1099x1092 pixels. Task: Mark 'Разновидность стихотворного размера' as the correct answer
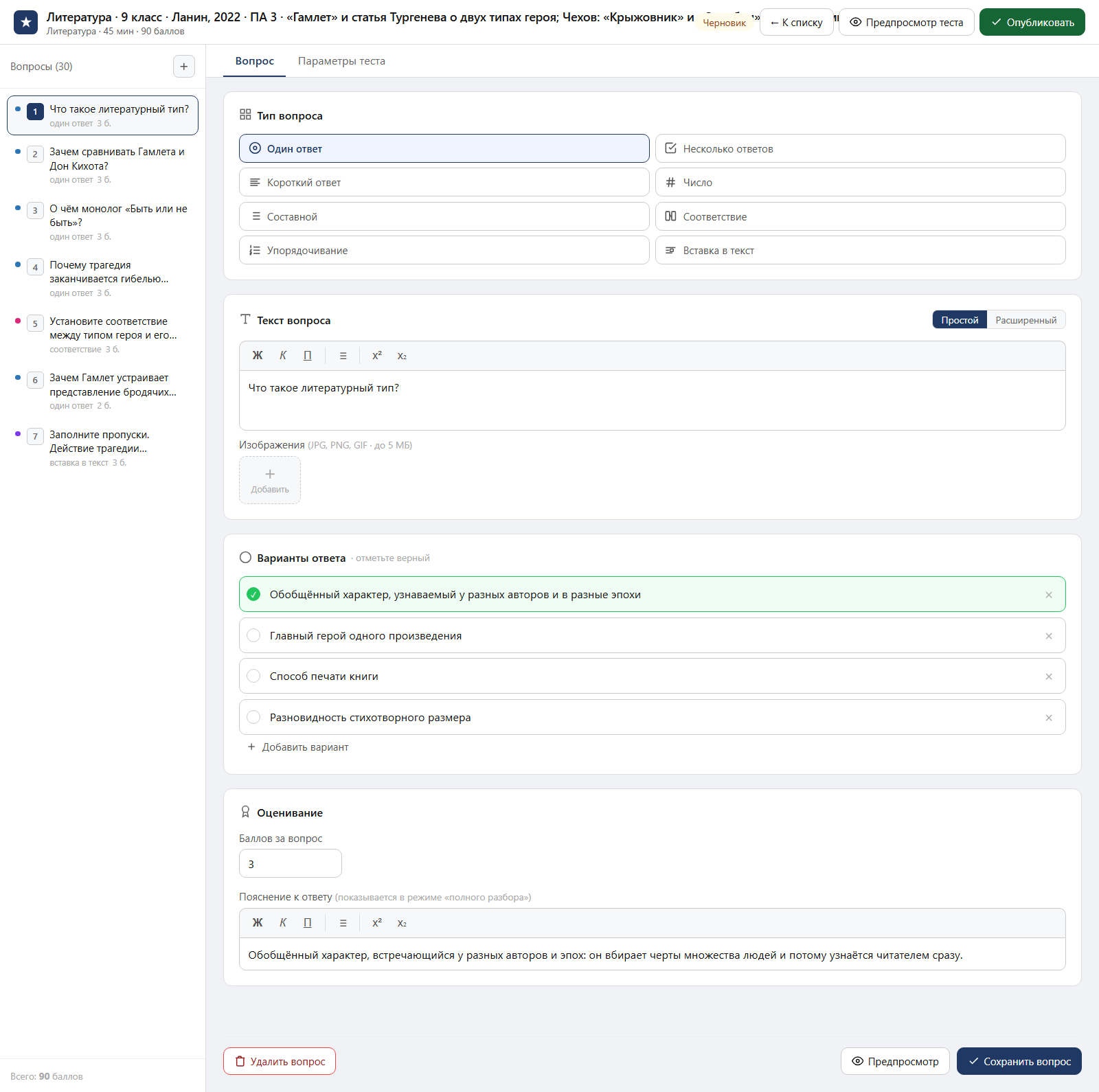click(253, 717)
